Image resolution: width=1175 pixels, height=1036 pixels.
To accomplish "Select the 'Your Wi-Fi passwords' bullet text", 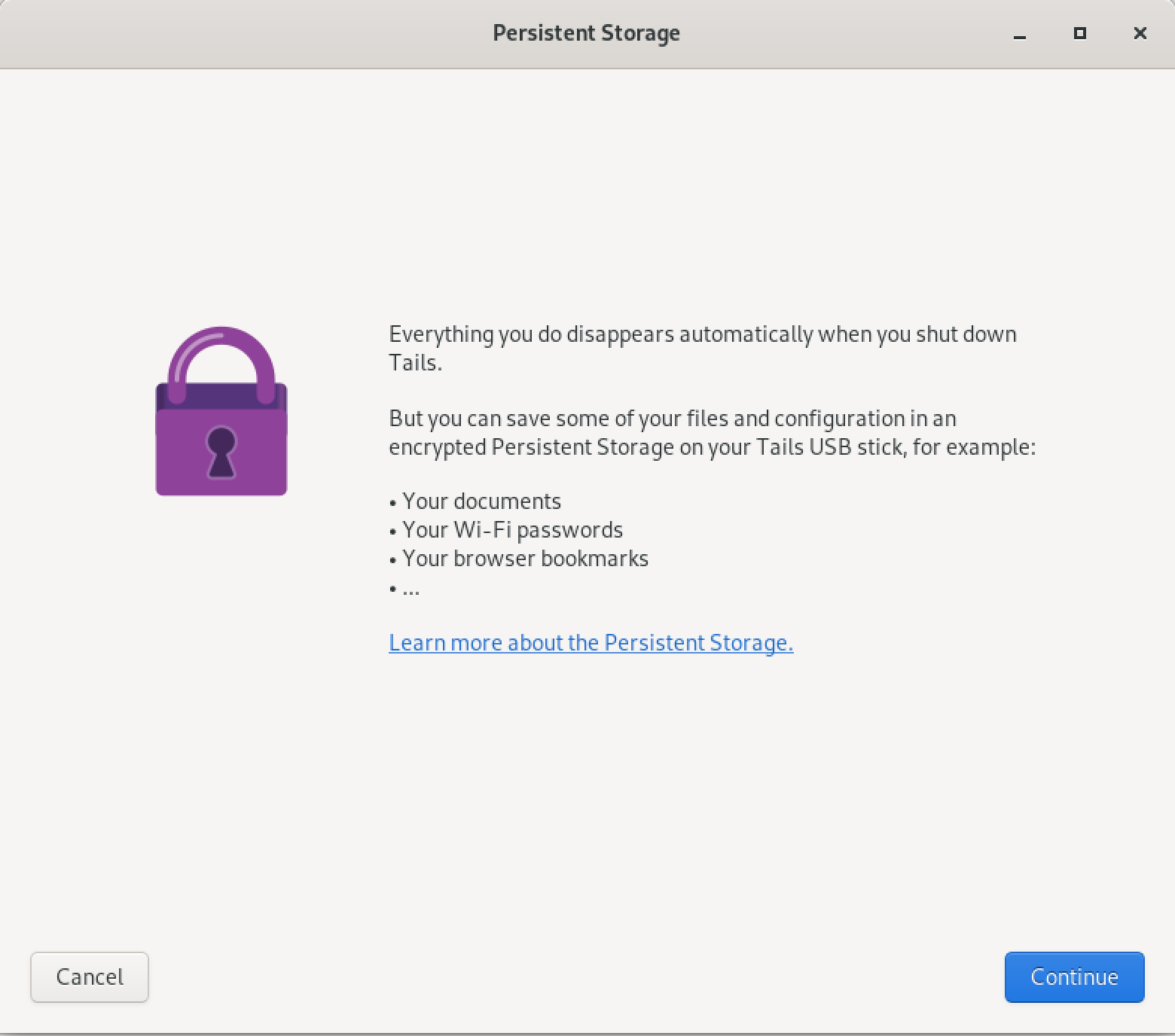I will click(x=513, y=530).
